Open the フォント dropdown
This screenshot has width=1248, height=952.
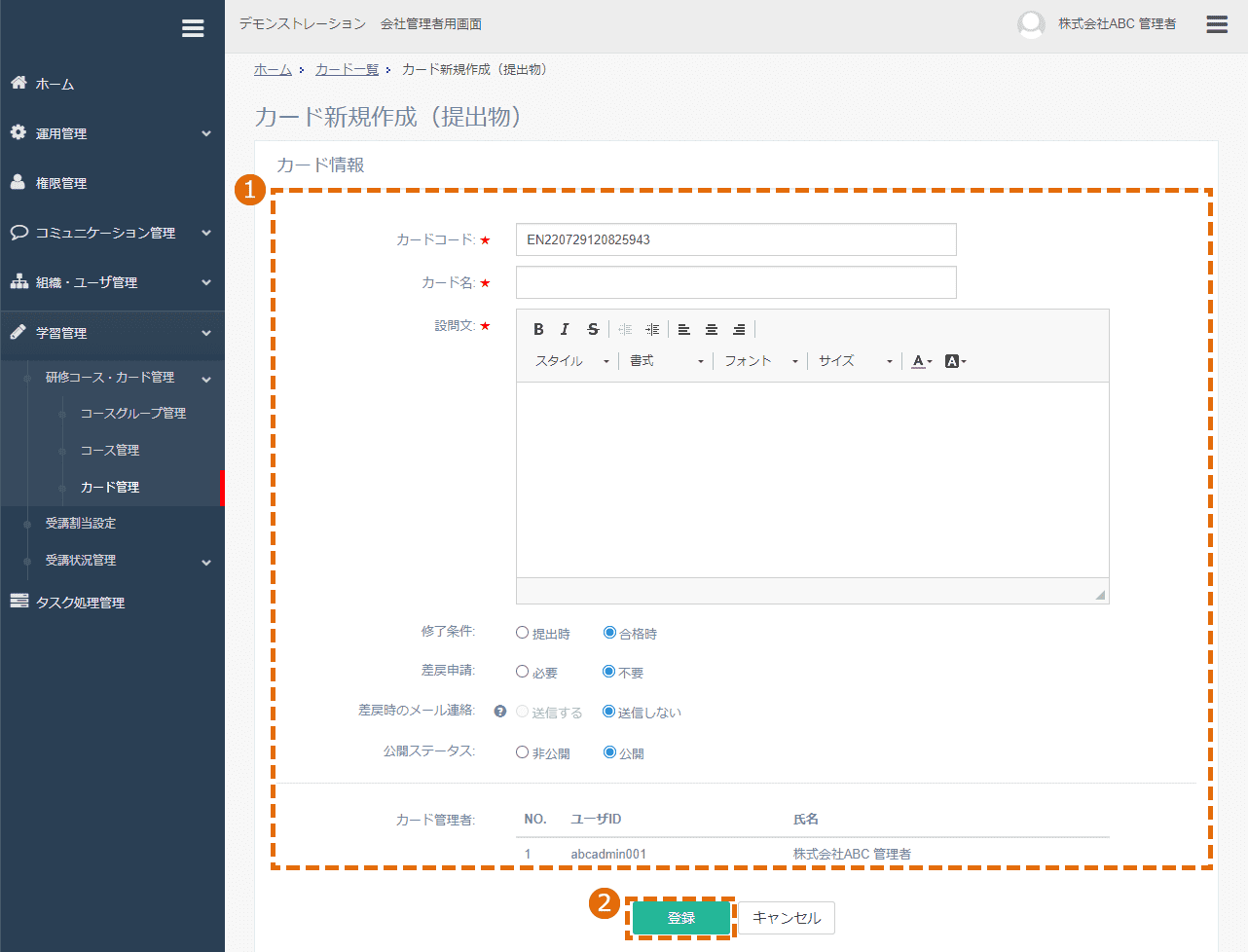click(x=760, y=361)
